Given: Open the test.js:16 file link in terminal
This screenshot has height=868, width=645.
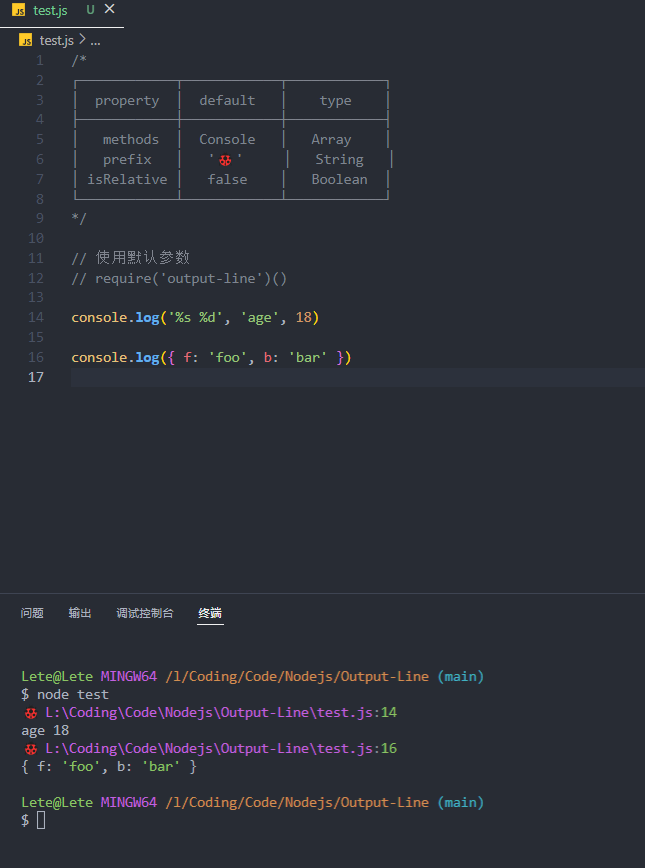Looking at the screenshot, I should click(220, 748).
